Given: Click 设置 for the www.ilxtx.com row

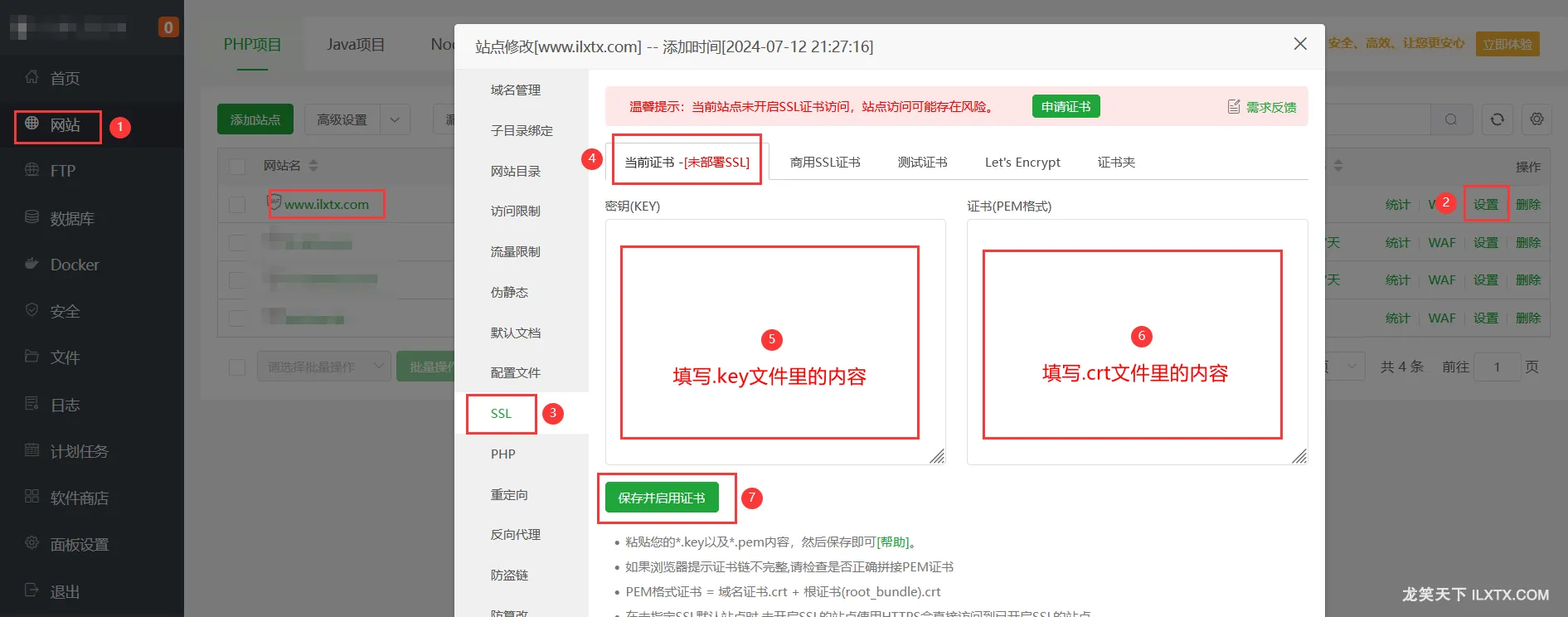Looking at the screenshot, I should (x=1485, y=204).
